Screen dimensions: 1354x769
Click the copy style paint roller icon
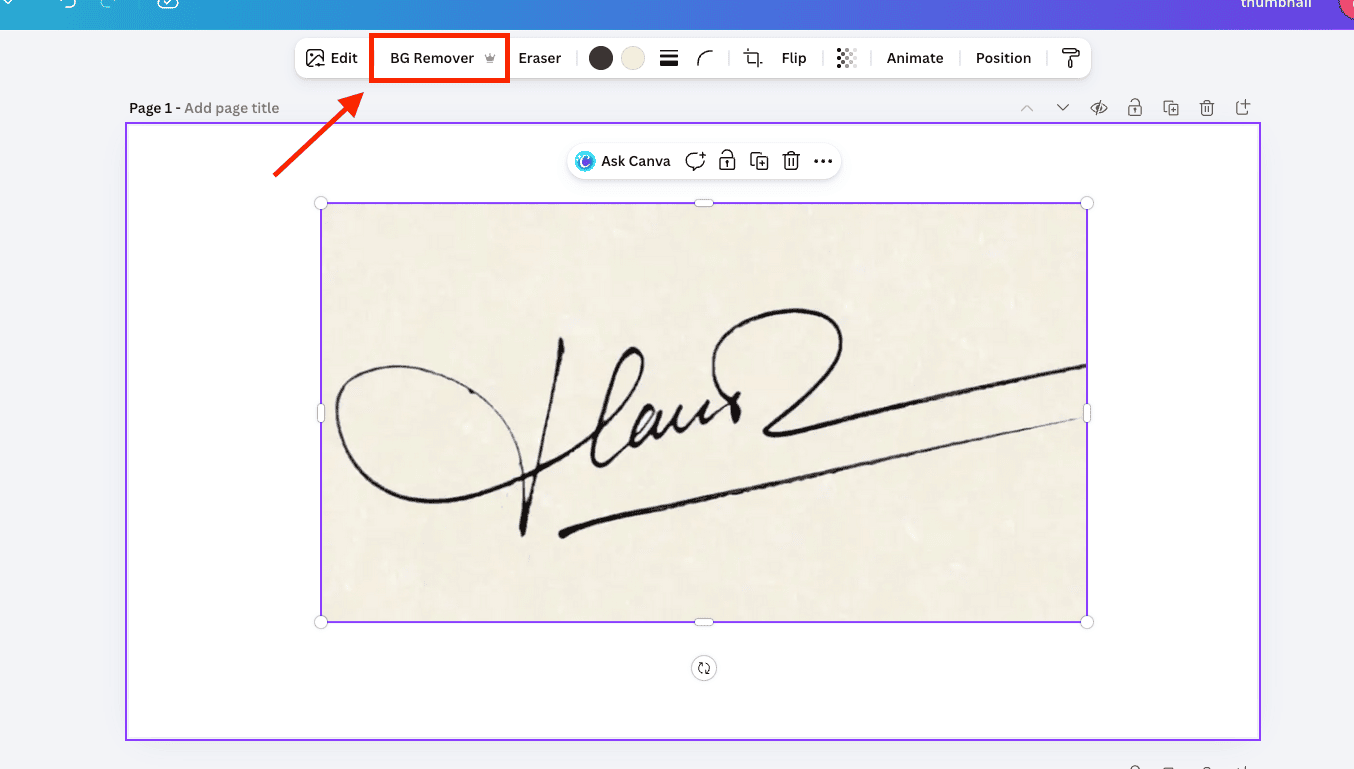[1070, 58]
